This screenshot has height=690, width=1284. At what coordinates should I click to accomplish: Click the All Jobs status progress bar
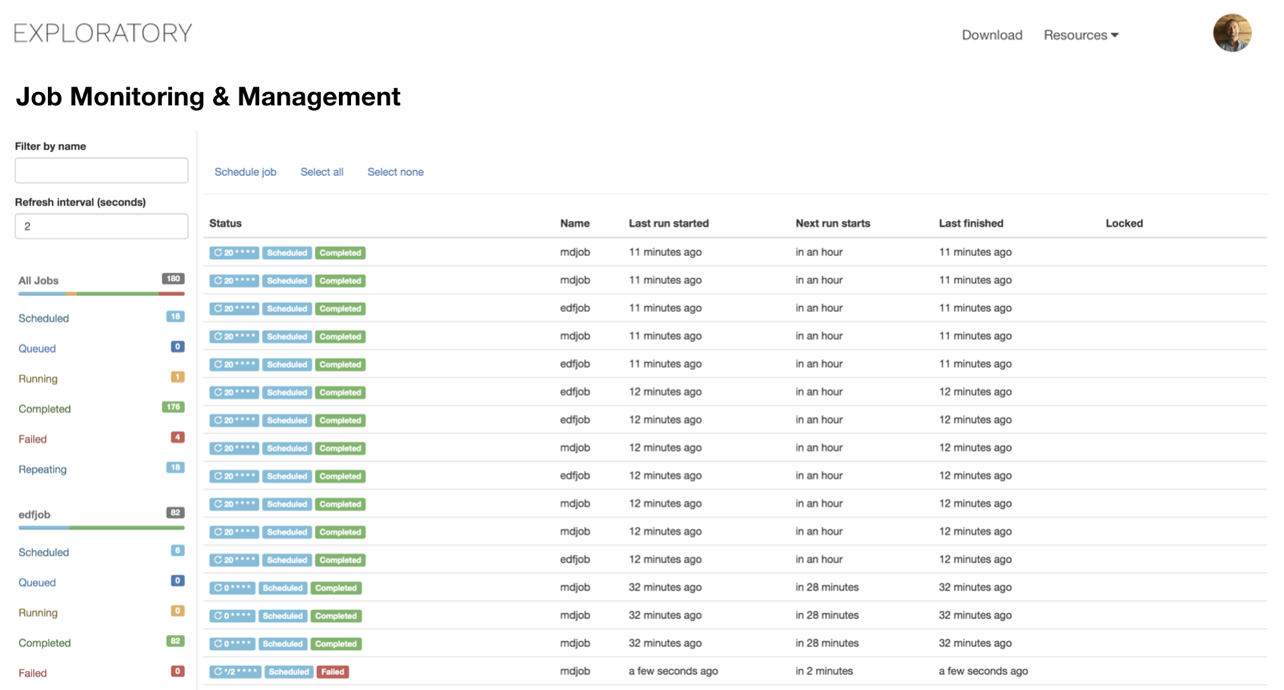(x=101, y=292)
